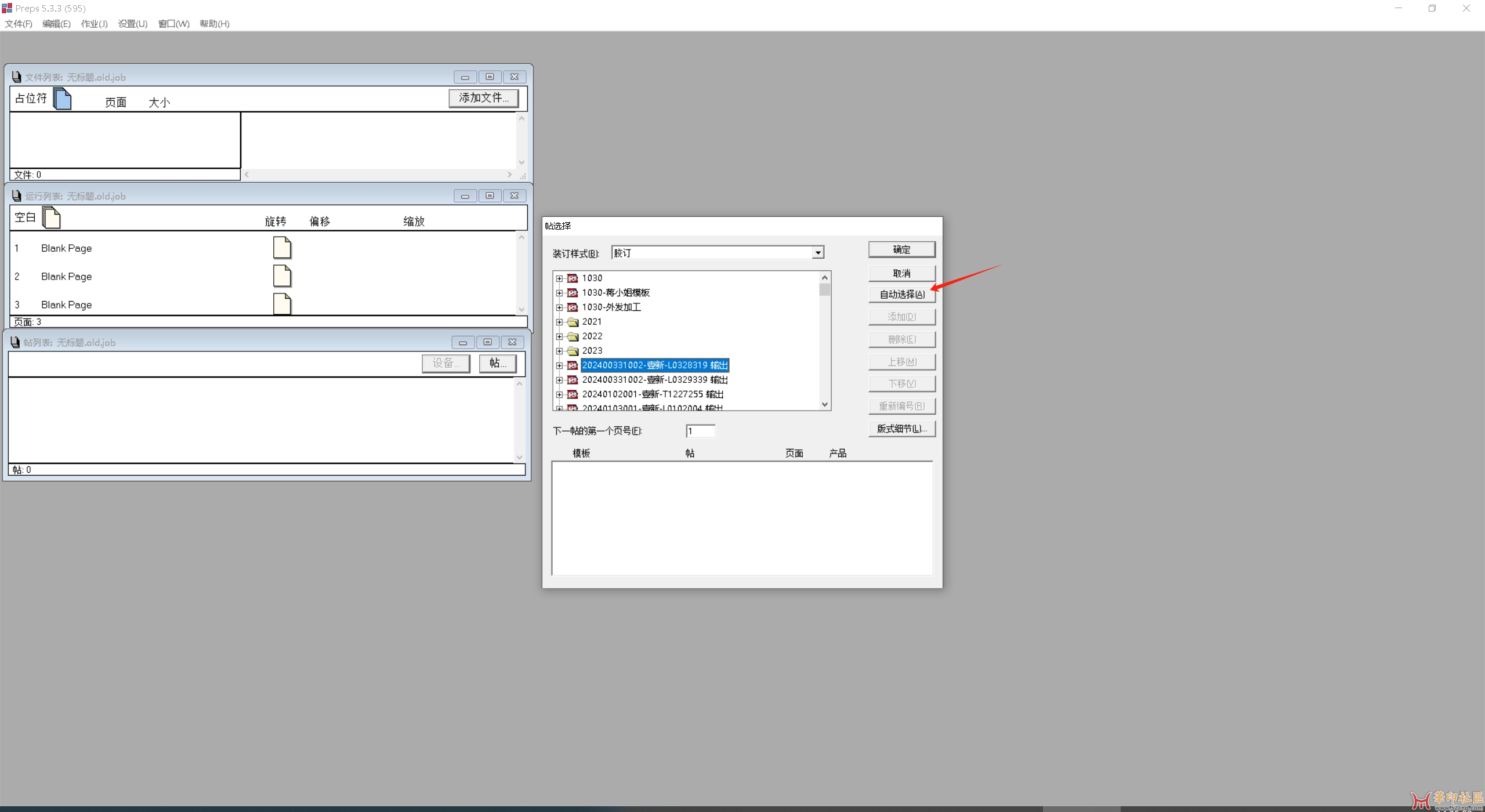Screen dimensions: 1485x812
Task: Click the 偏移 column header
Action: point(320,222)
